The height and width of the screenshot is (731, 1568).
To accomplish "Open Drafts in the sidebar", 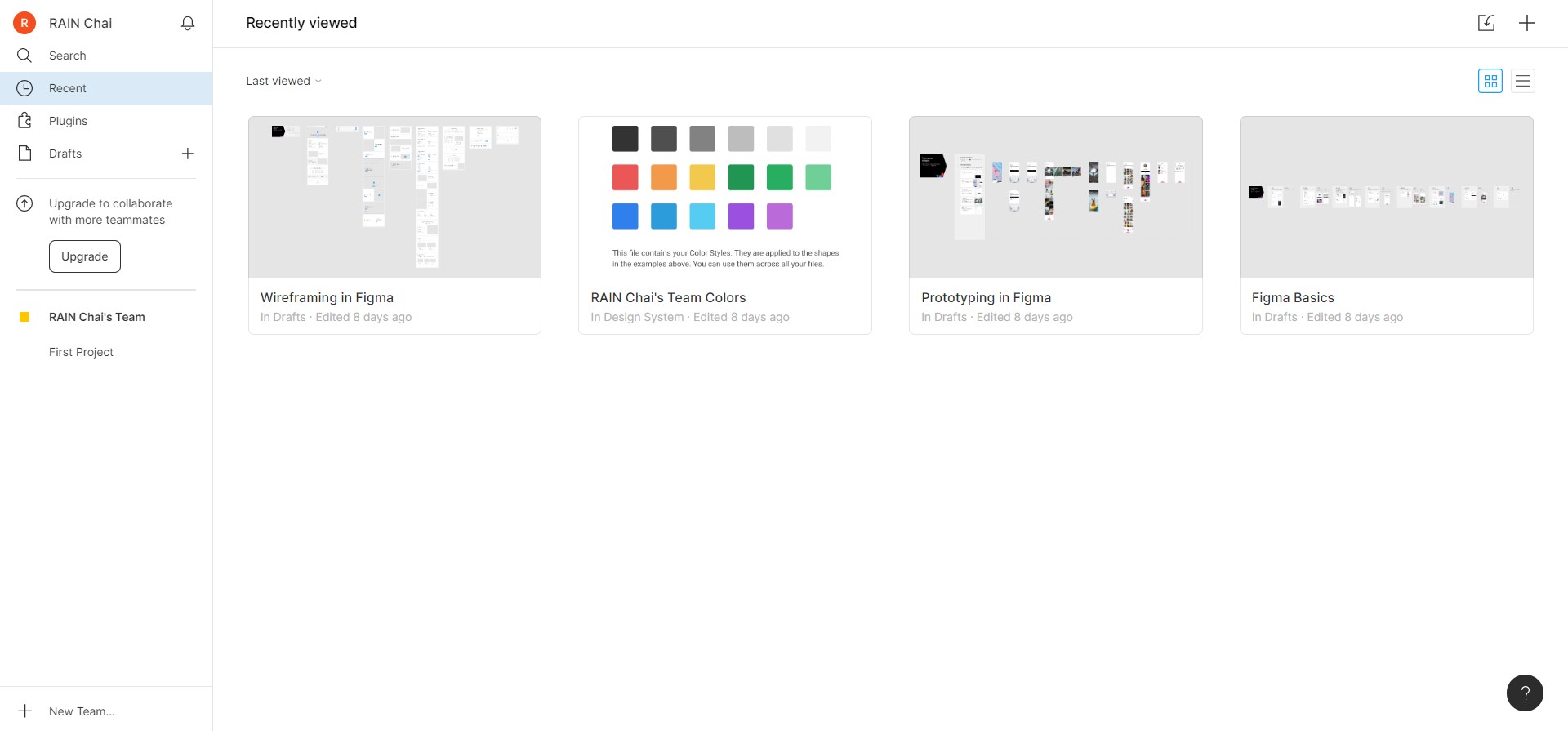I will tap(65, 154).
